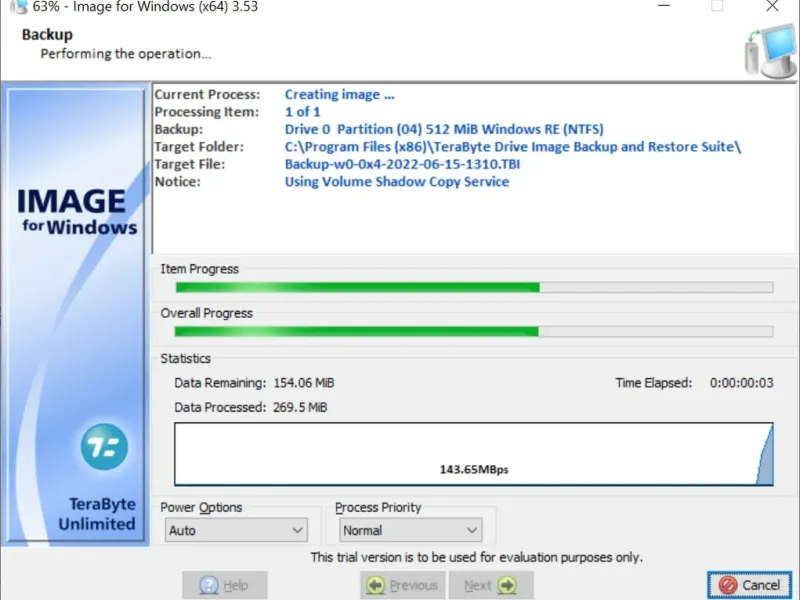This screenshot has width=800, height=600.
Task: Click the 'TeraByte Unlimited' sidebar text
Action: pos(97,514)
